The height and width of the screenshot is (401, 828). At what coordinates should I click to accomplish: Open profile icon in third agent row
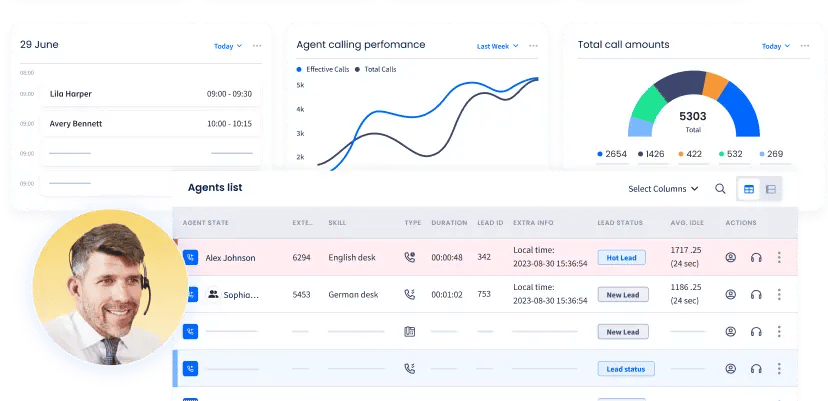click(x=730, y=331)
